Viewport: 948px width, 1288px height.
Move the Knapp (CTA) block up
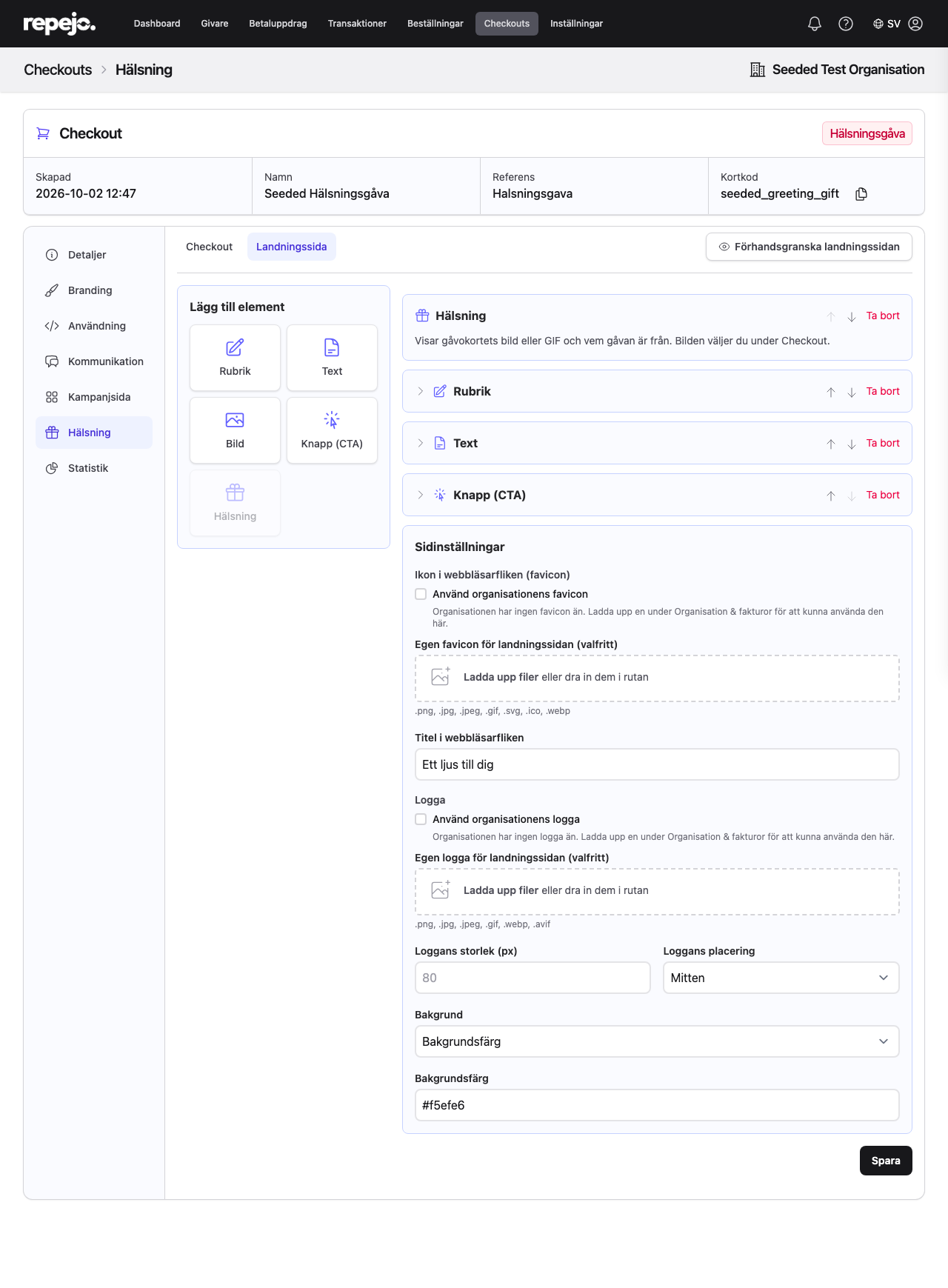click(x=831, y=495)
